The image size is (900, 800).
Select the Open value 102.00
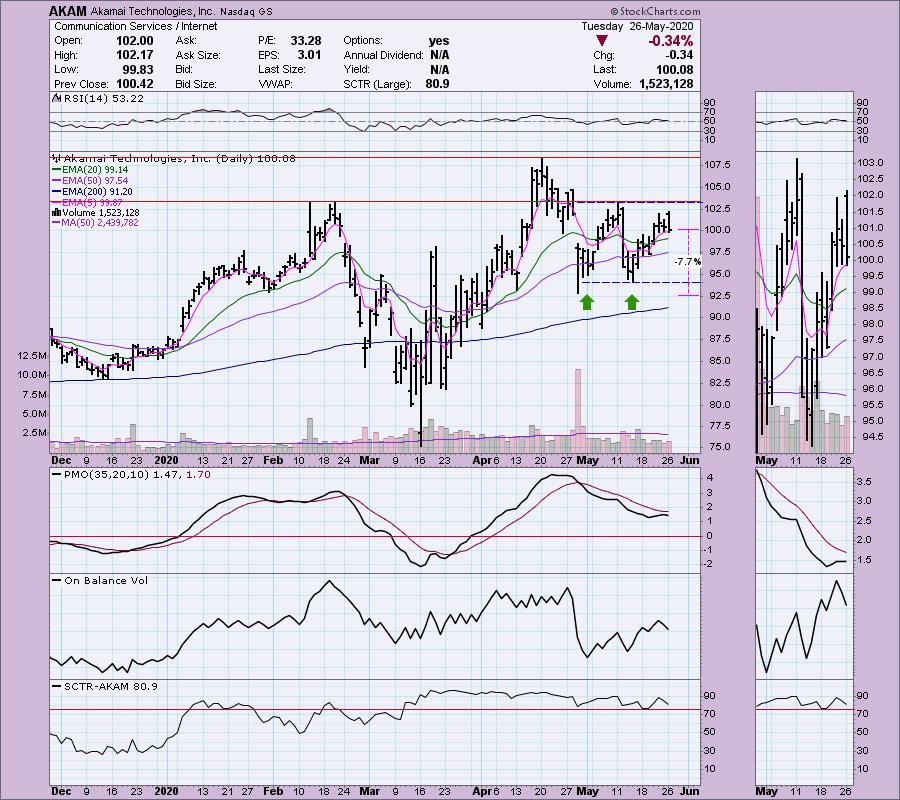click(134, 41)
